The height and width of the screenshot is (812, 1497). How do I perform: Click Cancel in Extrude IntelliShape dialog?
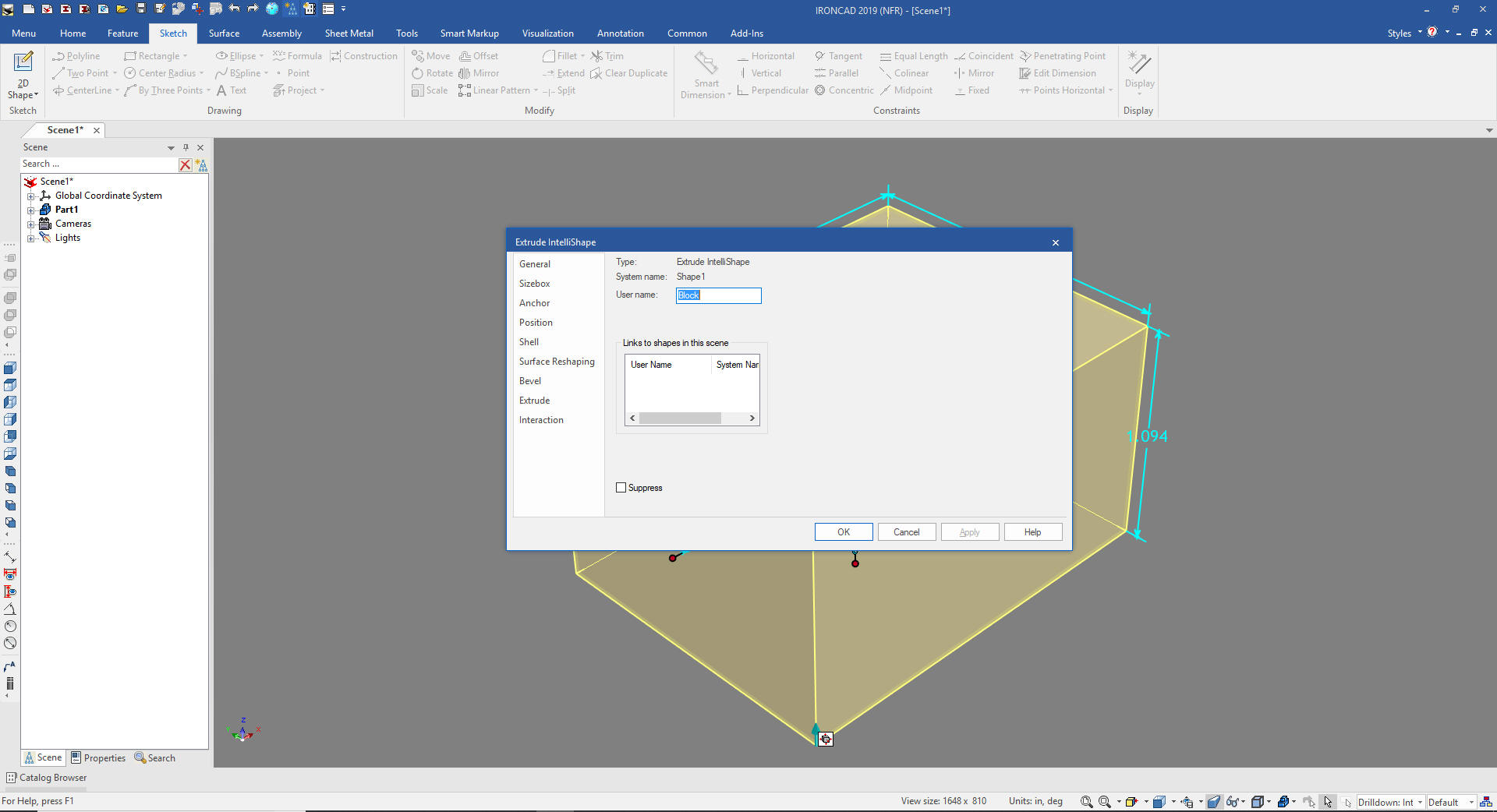click(907, 532)
